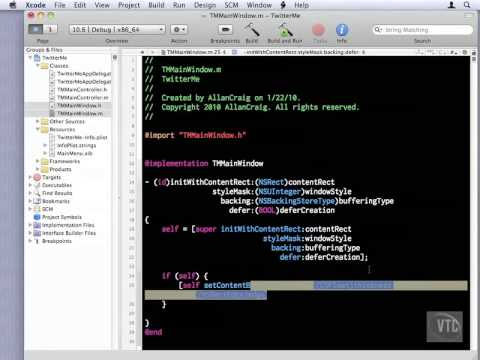Select the MainMenu.xib file
Image resolution: width=480 pixels, height=360 pixels.
coord(75,153)
